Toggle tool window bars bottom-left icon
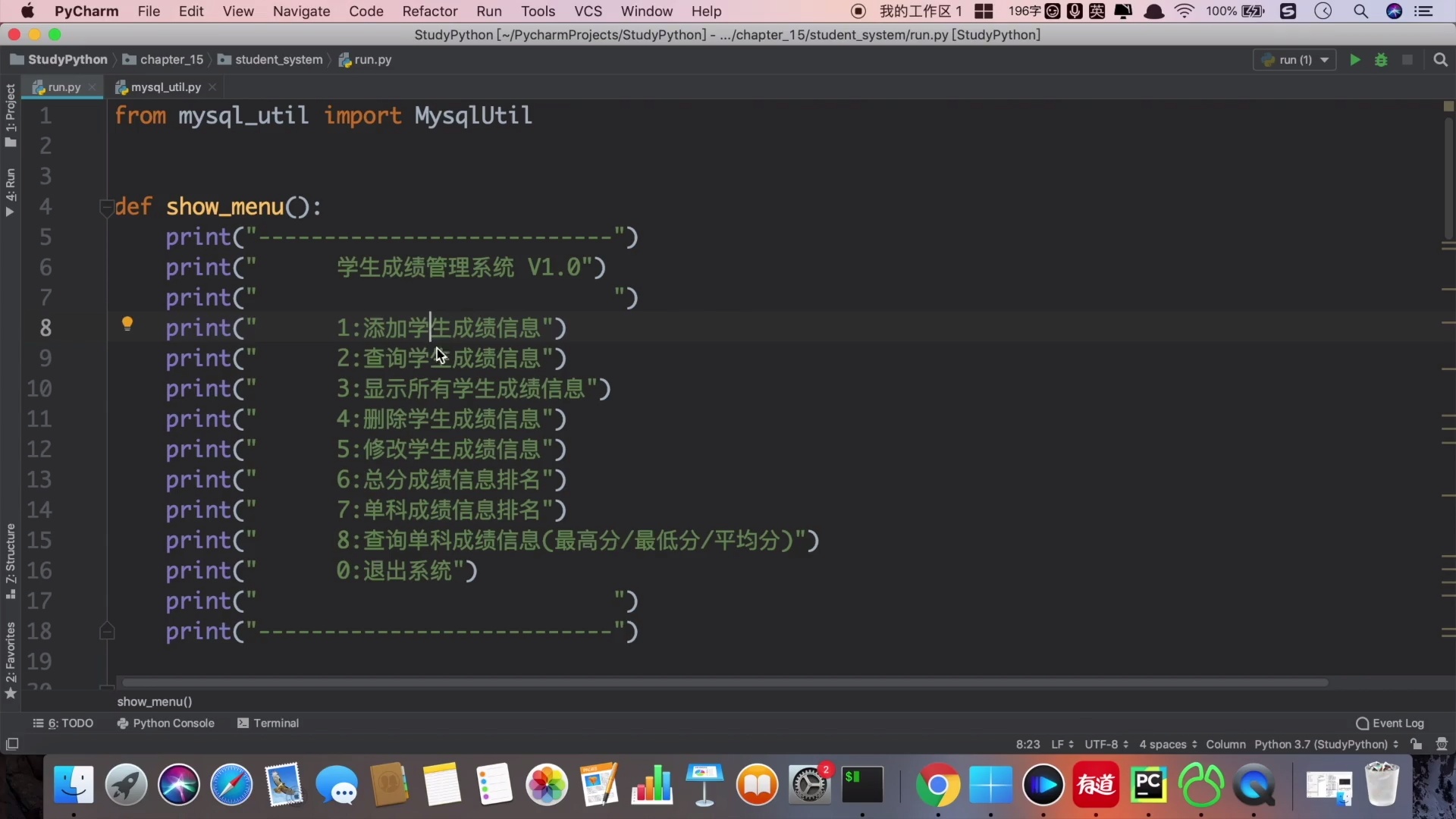The height and width of the screenshot is (819, 1456). [12, 745]
